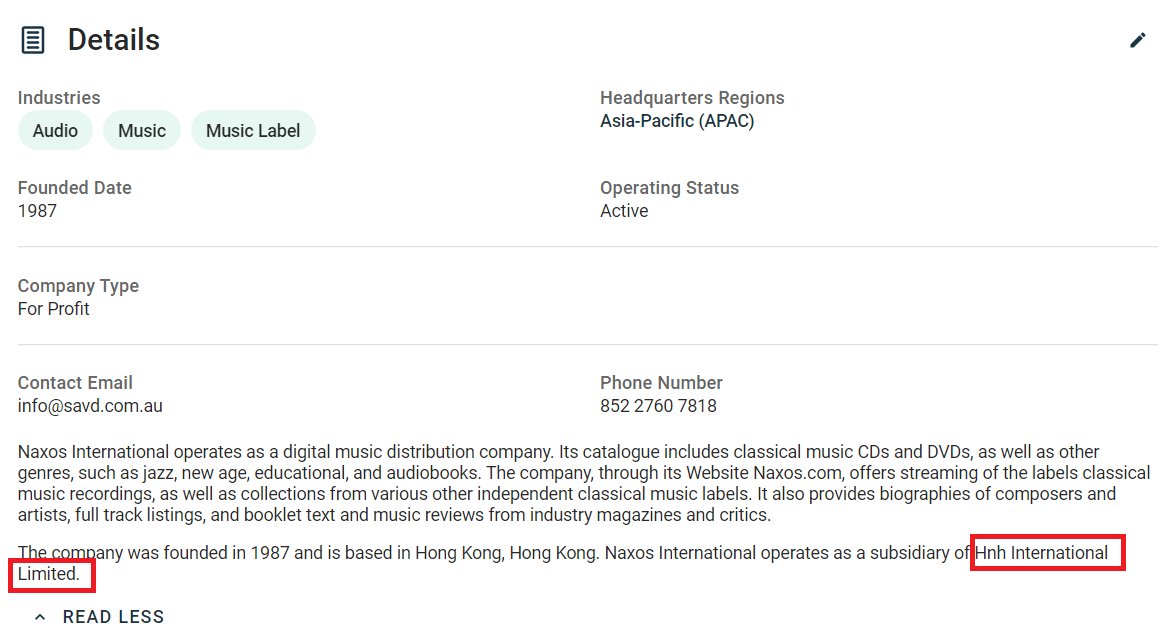Click the Details heading
The height and width of the screenshot is (638, 1165).
(x=114, y=40)
